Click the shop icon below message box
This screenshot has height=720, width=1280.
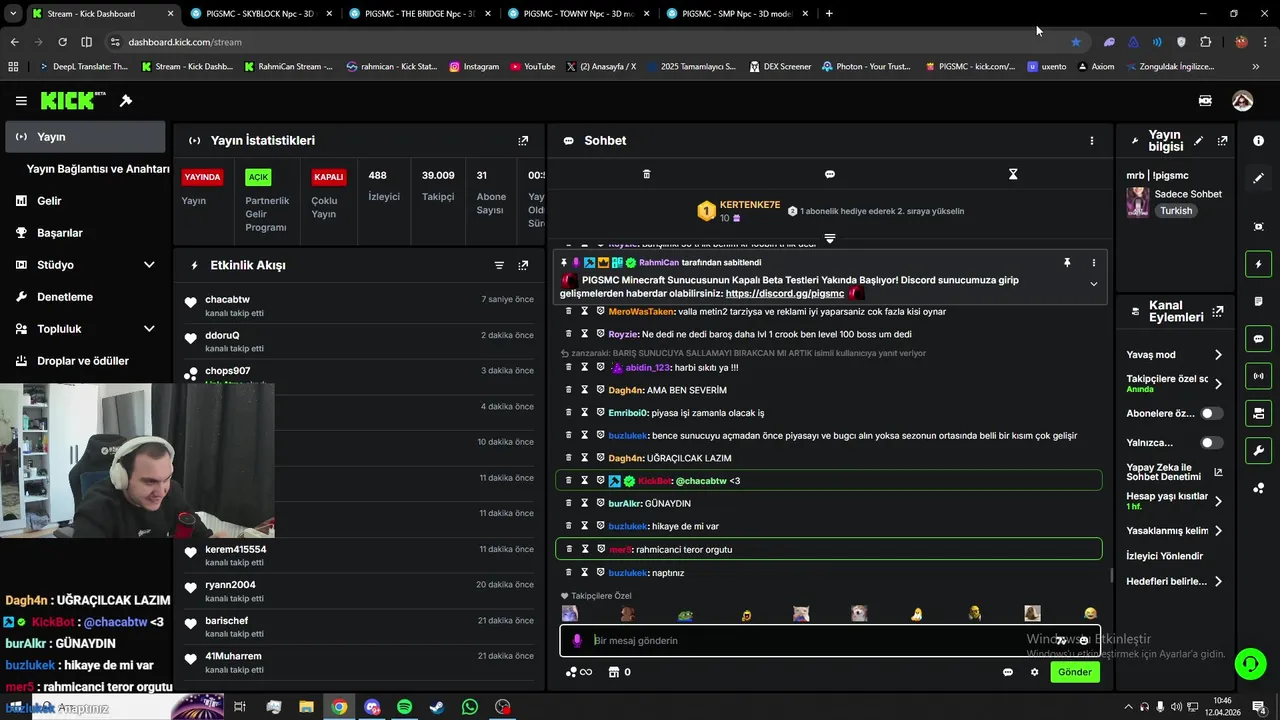pyautogui.click(x=615, y=672)
